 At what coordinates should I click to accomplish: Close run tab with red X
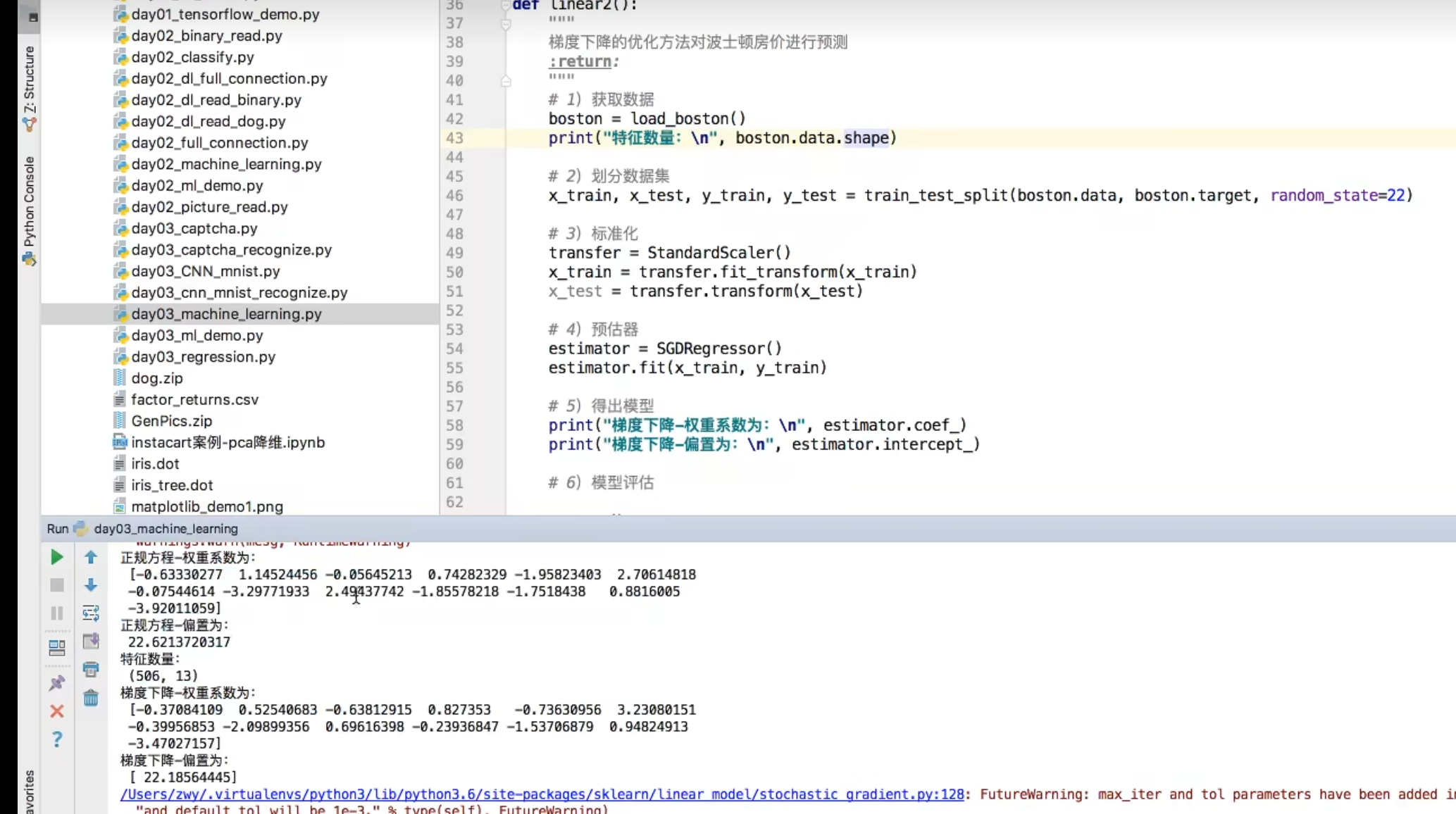pos(57,711)
